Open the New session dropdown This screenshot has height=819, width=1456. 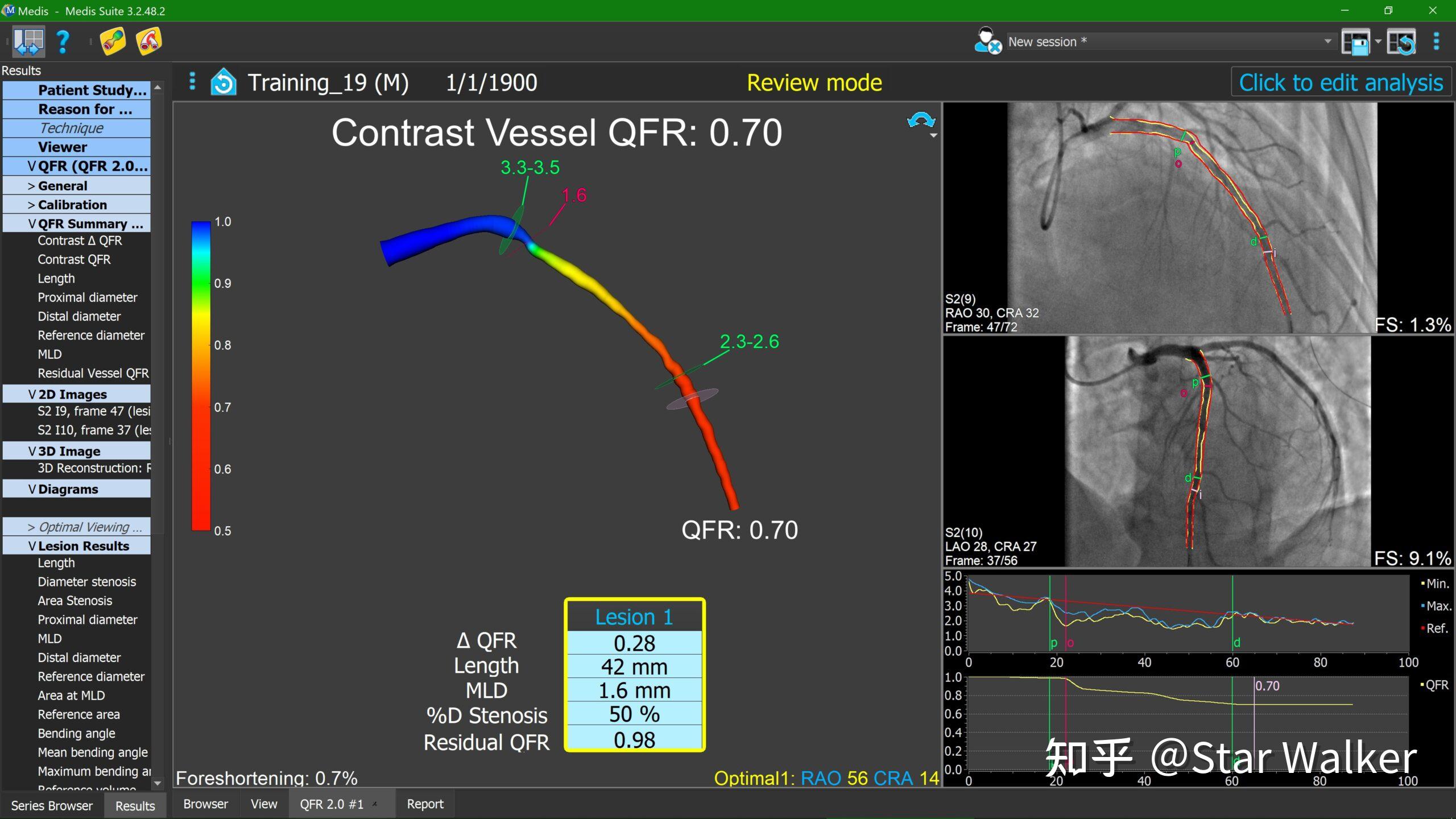coord(1327,42)
